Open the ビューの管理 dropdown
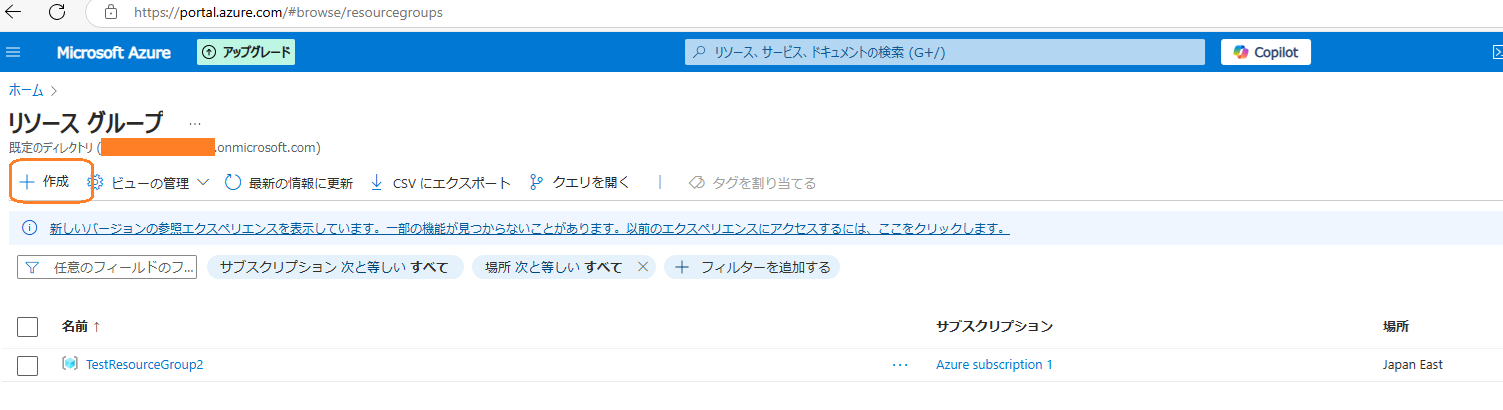This screenshot has height=410, width=1503. 148,183
